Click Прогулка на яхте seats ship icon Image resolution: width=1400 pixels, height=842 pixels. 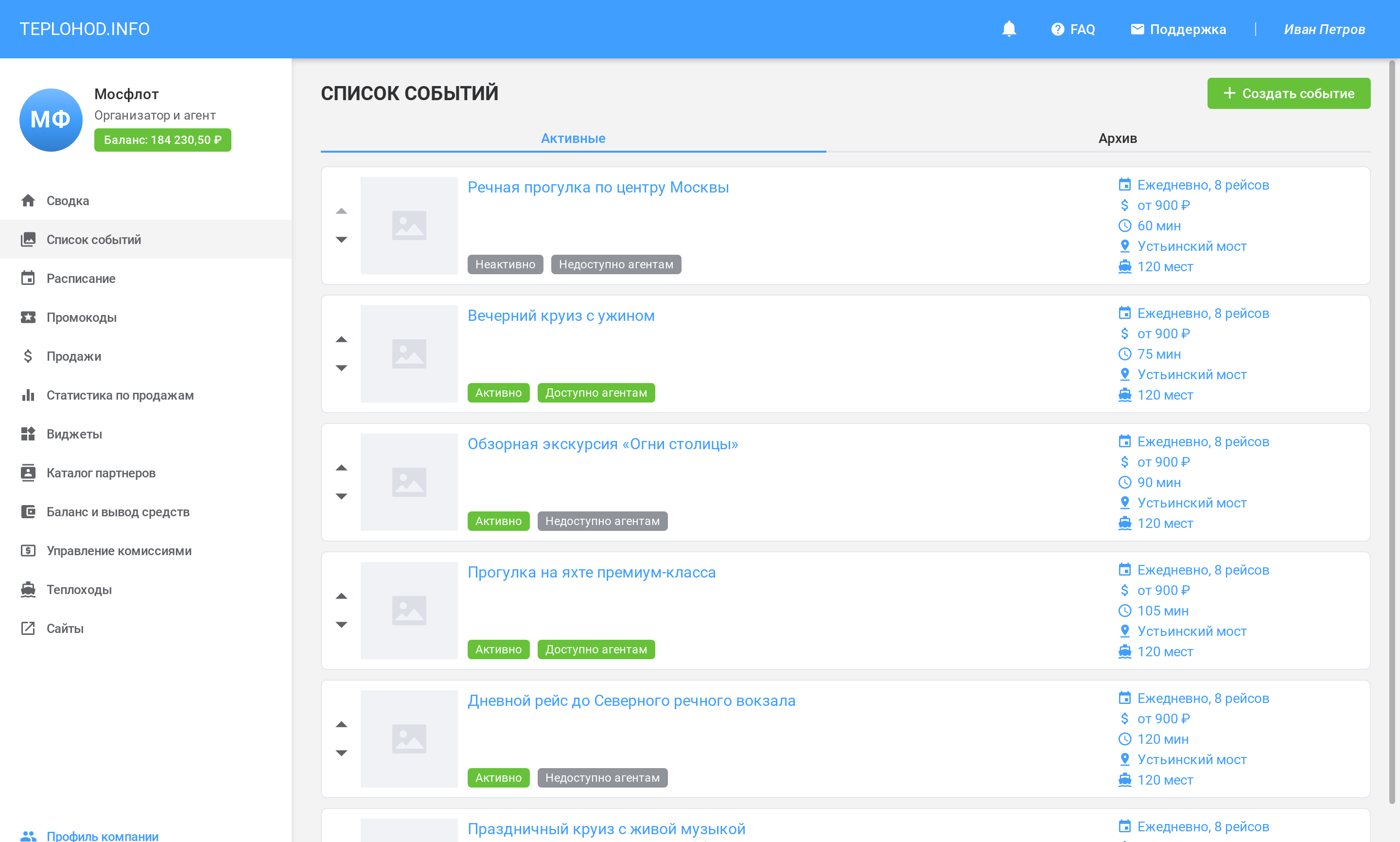point(1124,651)
